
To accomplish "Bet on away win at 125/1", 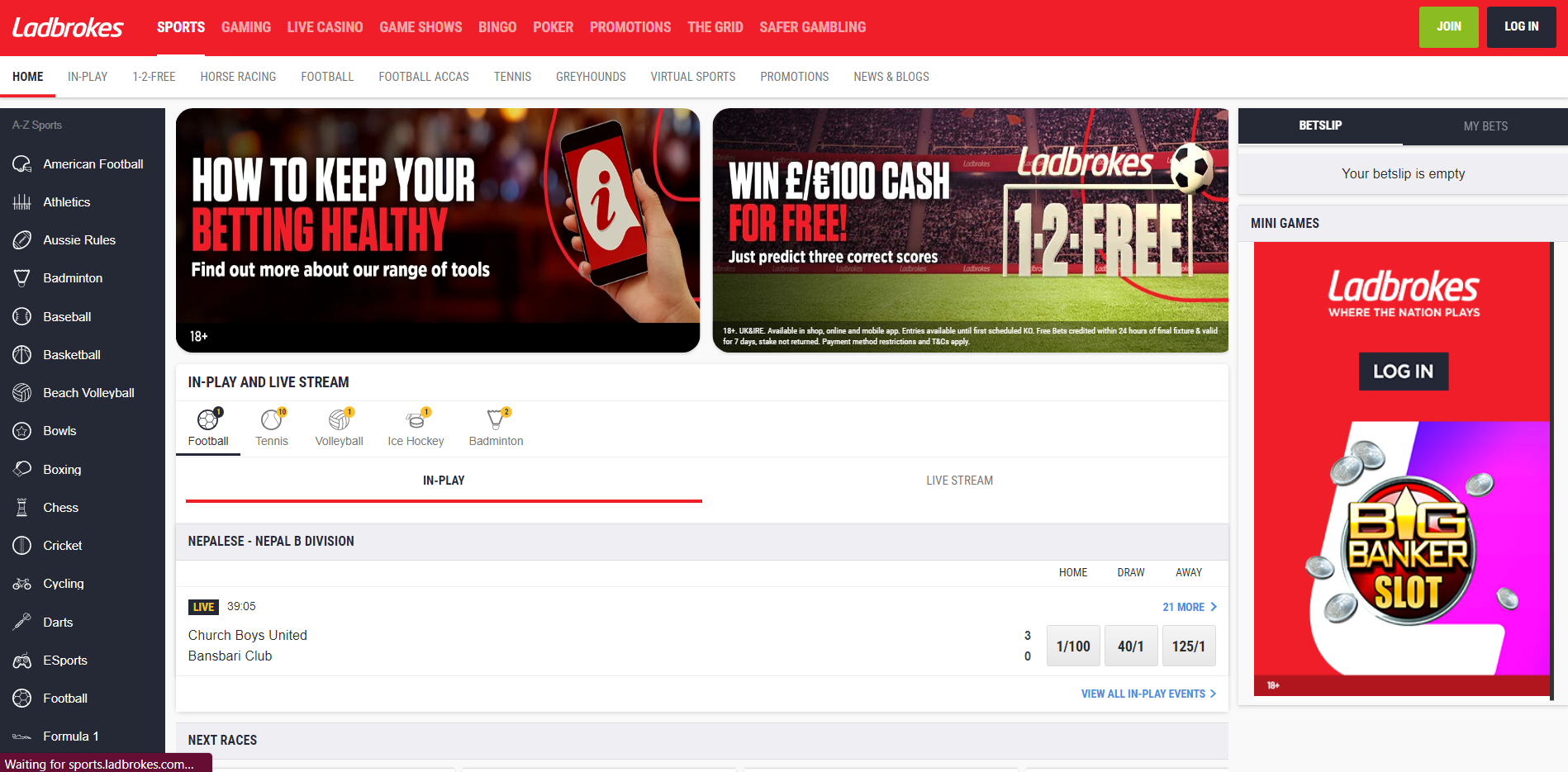I will pyautogui.click(x=1189, y=646).
